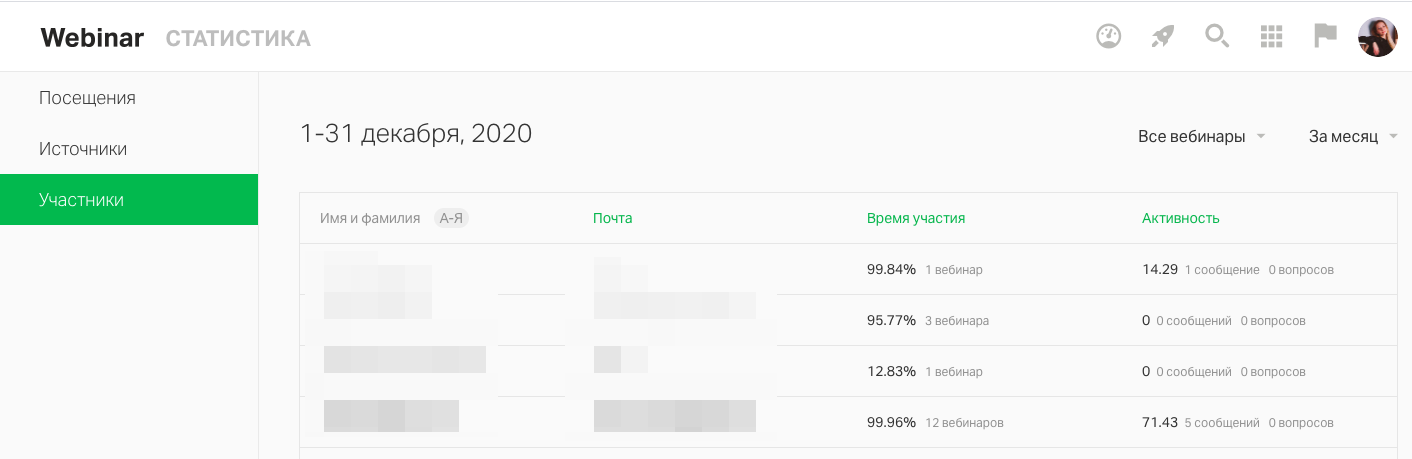Sort by Время участия column
This screenshot has height=459, width=1412.
(x=915, y=218)
